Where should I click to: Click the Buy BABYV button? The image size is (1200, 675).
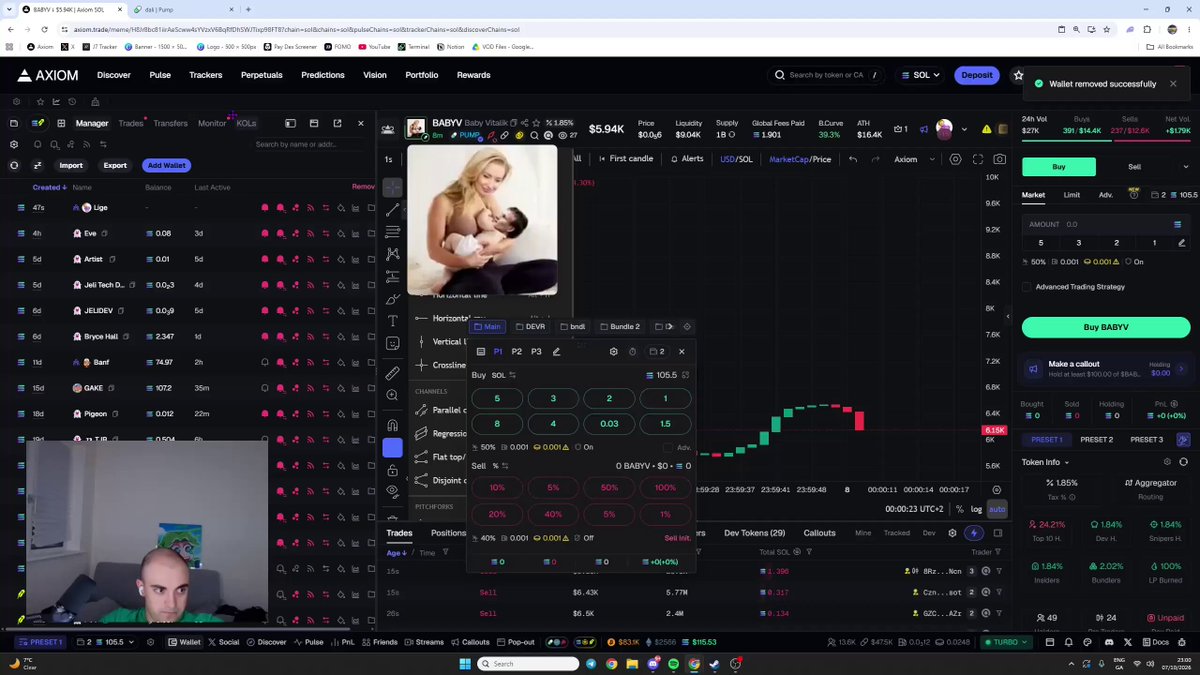1106,327
